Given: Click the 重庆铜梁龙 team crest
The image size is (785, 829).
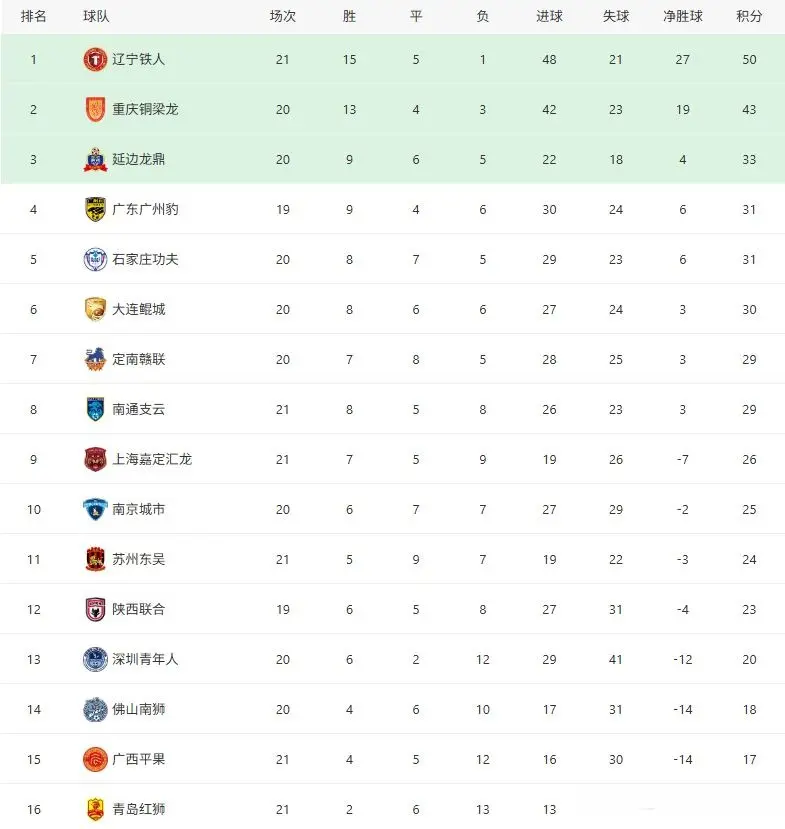Looking at the screenshot, I should [95, 110].
